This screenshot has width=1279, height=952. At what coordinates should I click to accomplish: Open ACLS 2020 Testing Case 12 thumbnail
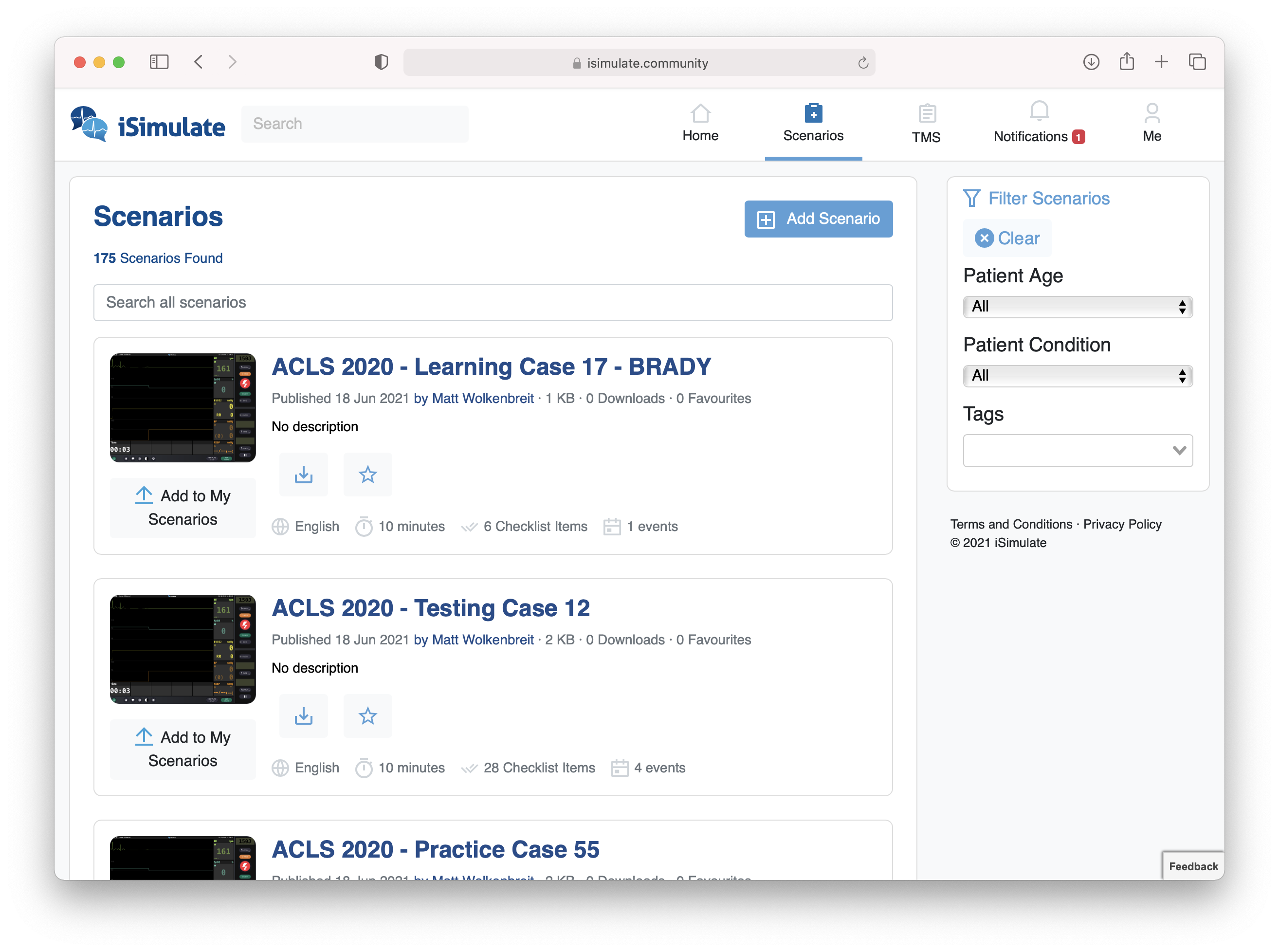pos(183,649)
